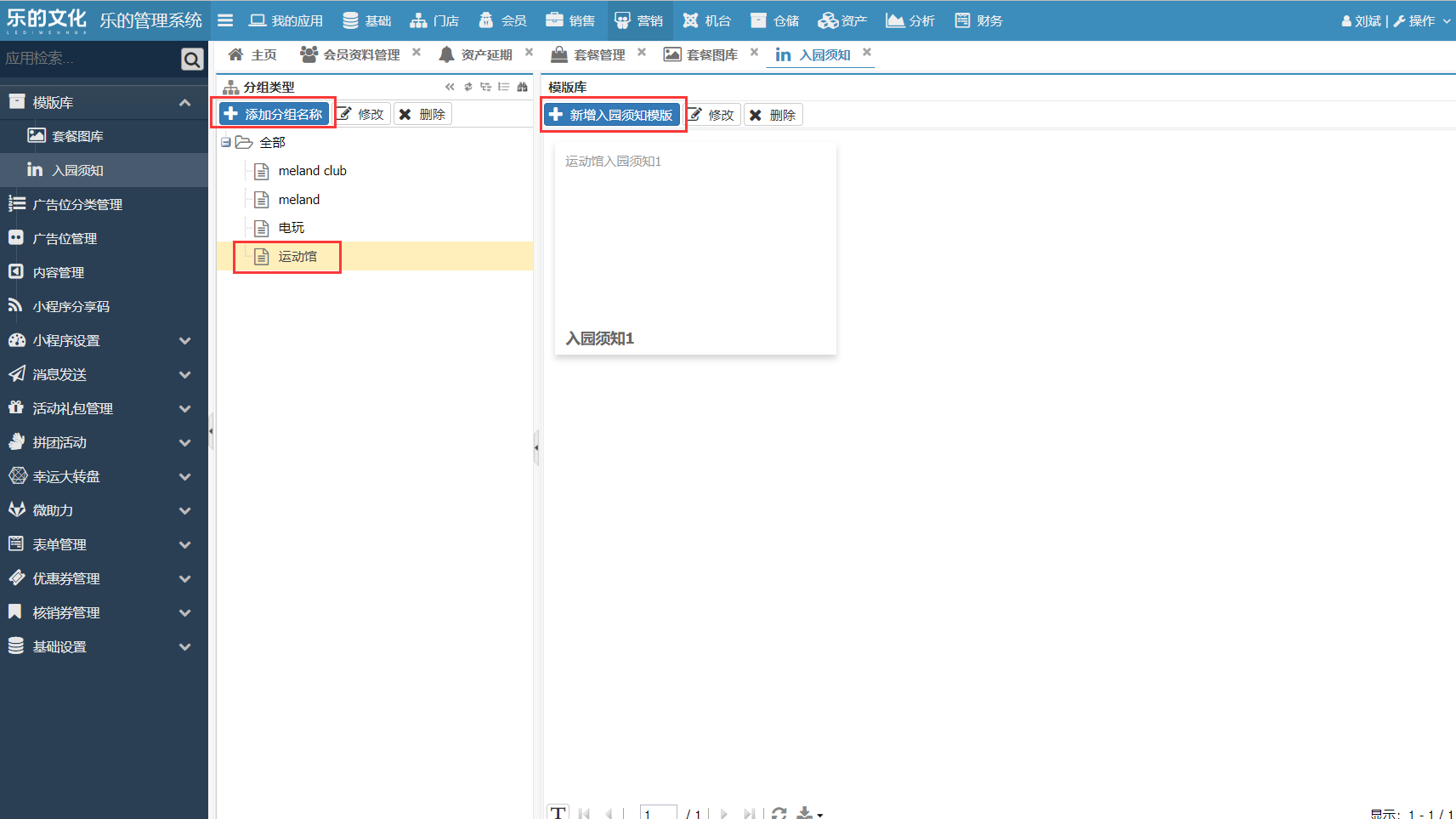Close the 套餐图库 tab
Viewport: 1456px width, 819px height.
click(x=754, y=52)
